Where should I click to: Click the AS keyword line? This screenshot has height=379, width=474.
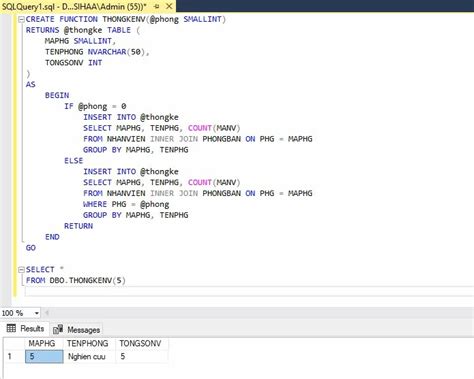tap(31, 84)
